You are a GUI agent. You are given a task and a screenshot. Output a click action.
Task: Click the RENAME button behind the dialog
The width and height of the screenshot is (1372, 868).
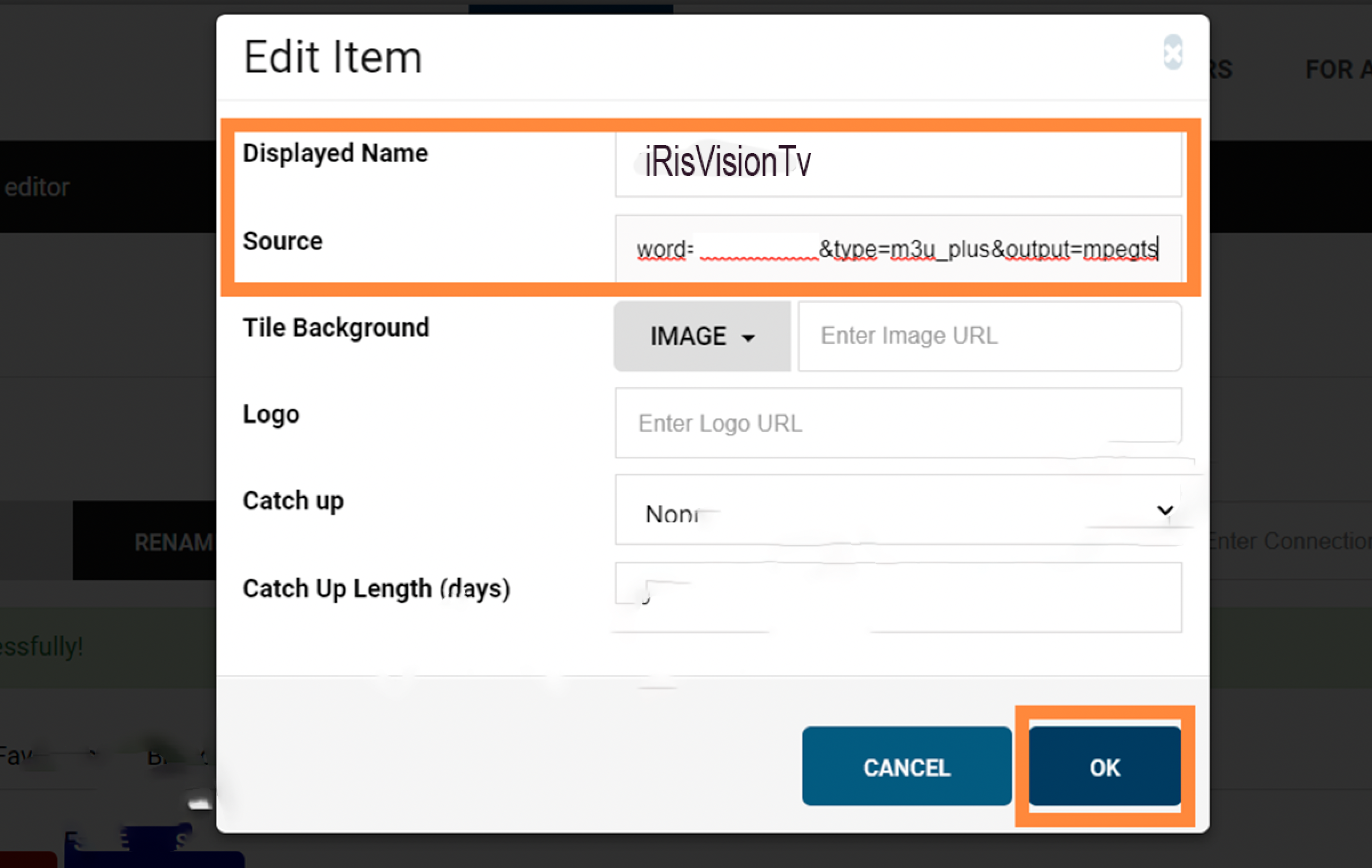click(145, 541)
